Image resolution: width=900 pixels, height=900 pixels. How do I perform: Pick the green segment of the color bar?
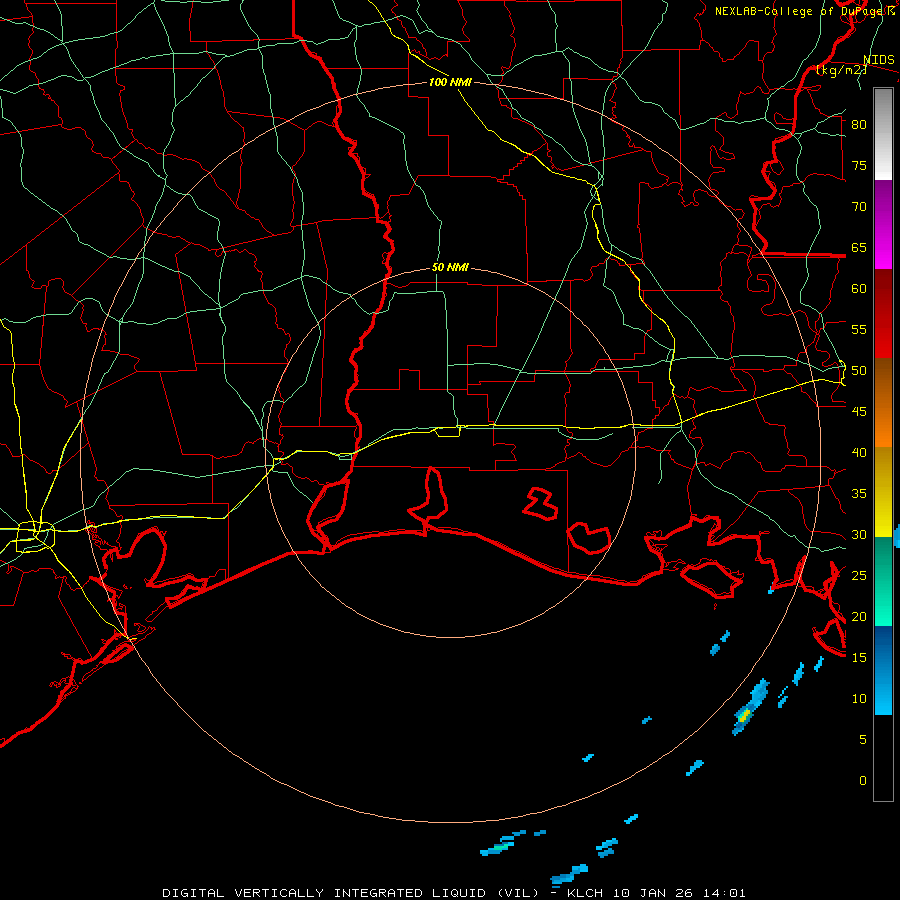[883, 581]
